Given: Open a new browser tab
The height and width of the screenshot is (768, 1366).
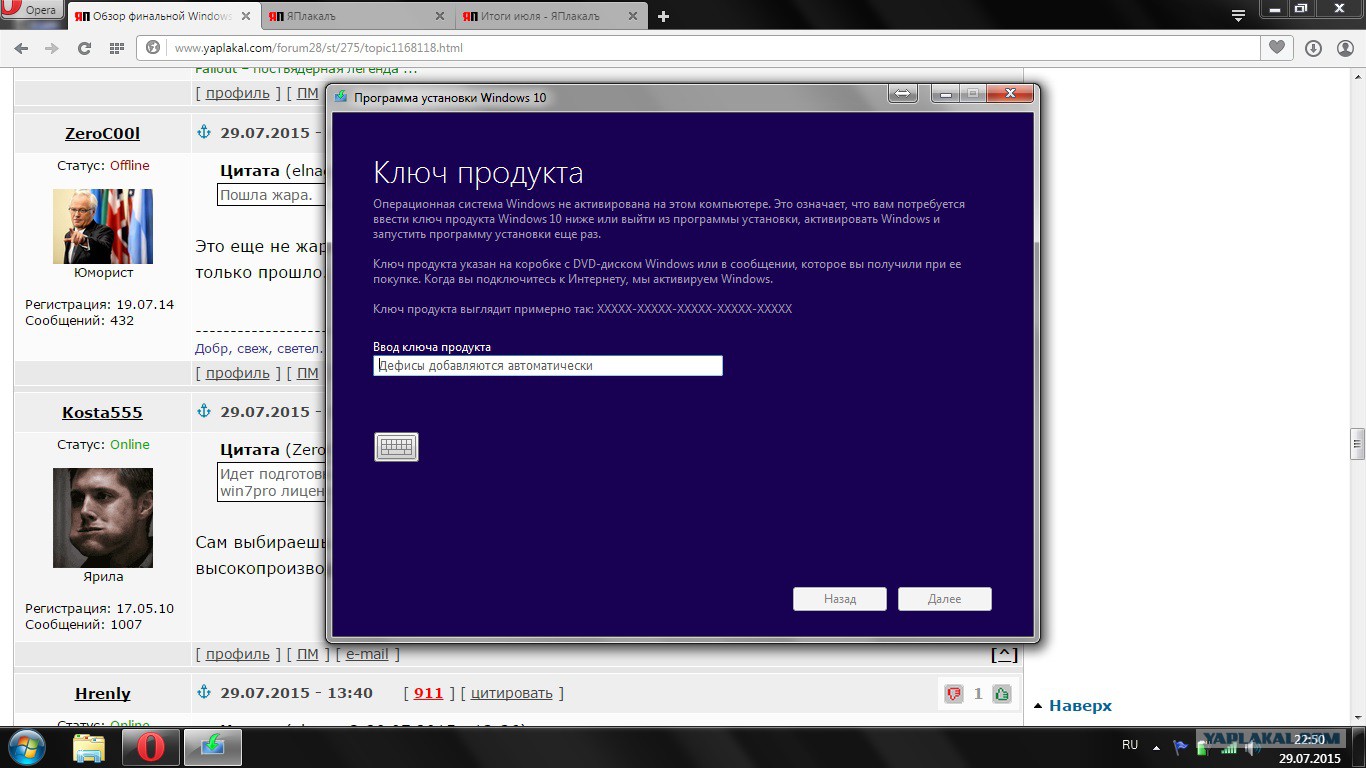Looking at the screenshot, I should click(x=663, y=17).
